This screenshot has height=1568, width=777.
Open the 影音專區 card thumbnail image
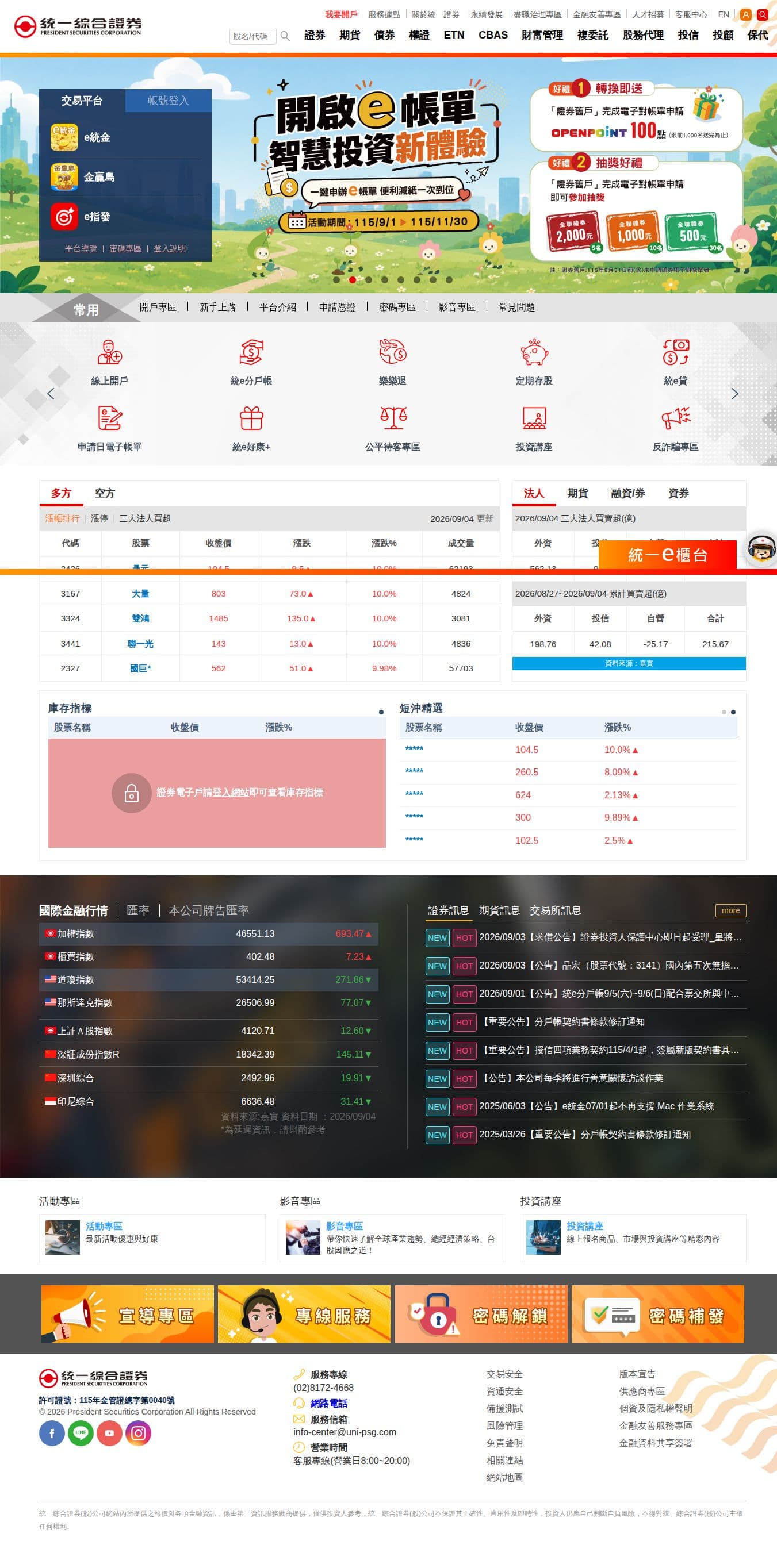303,1238
